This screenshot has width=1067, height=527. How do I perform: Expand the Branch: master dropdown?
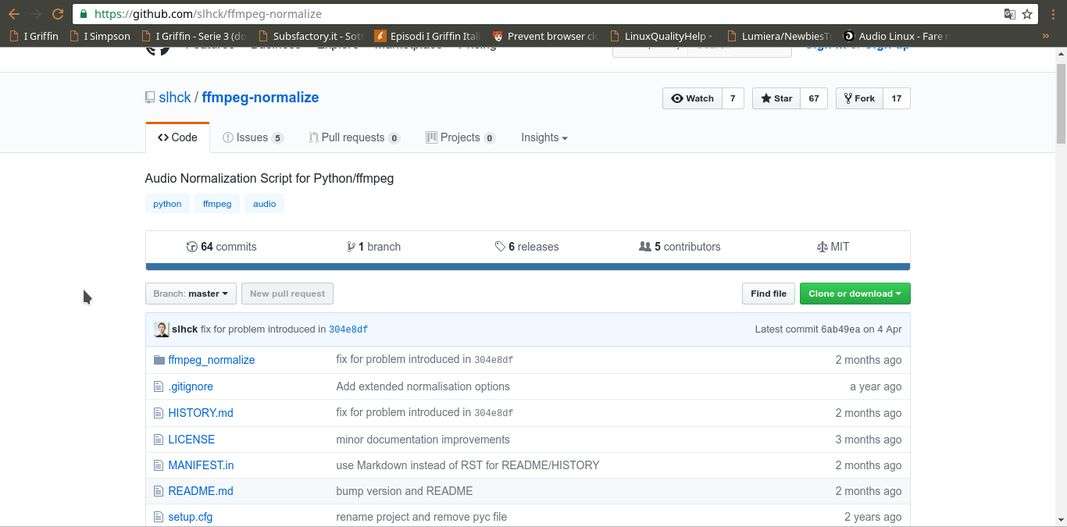coord(190,294)
